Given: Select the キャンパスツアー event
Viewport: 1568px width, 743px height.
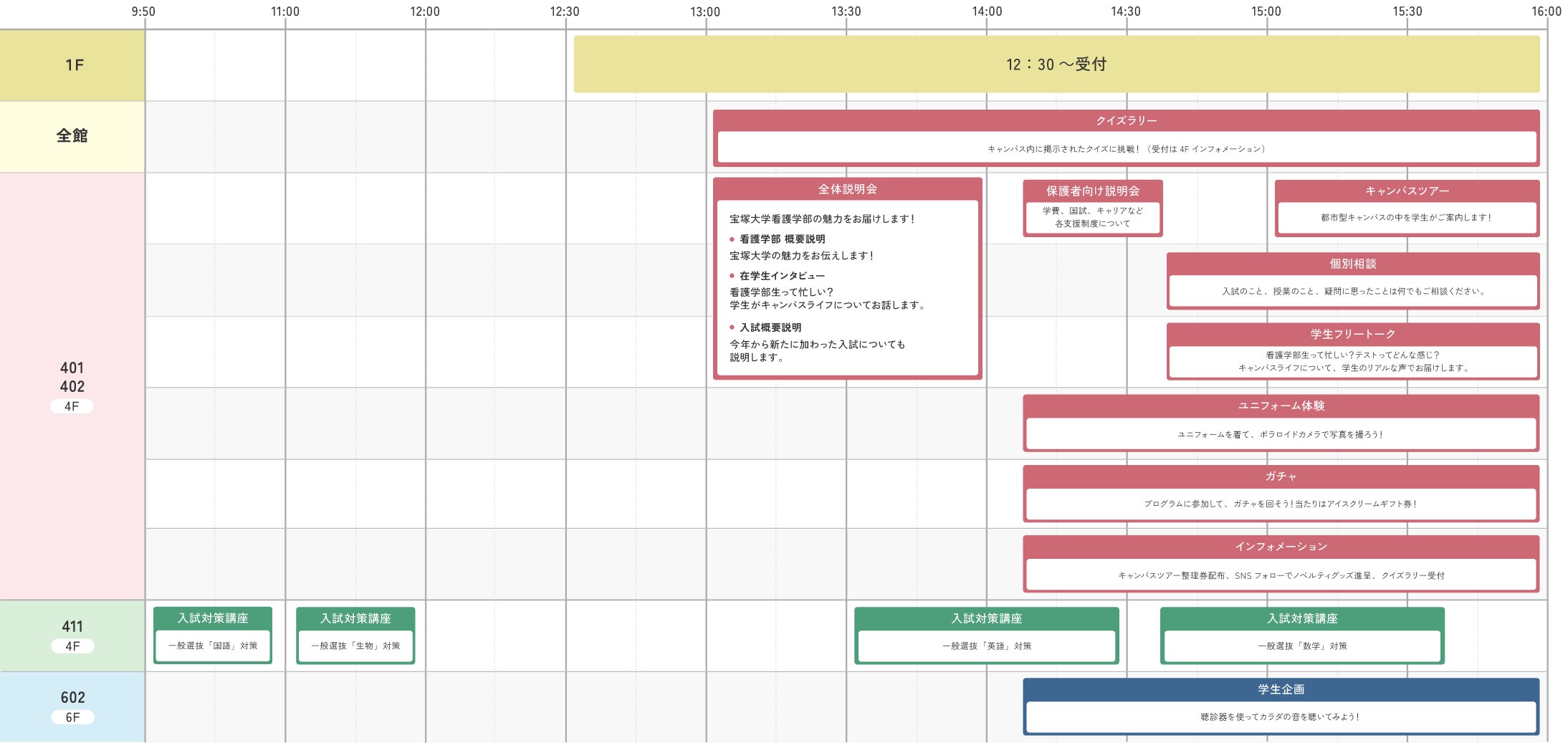Looking at the screenshot, I should [1406, 208].
